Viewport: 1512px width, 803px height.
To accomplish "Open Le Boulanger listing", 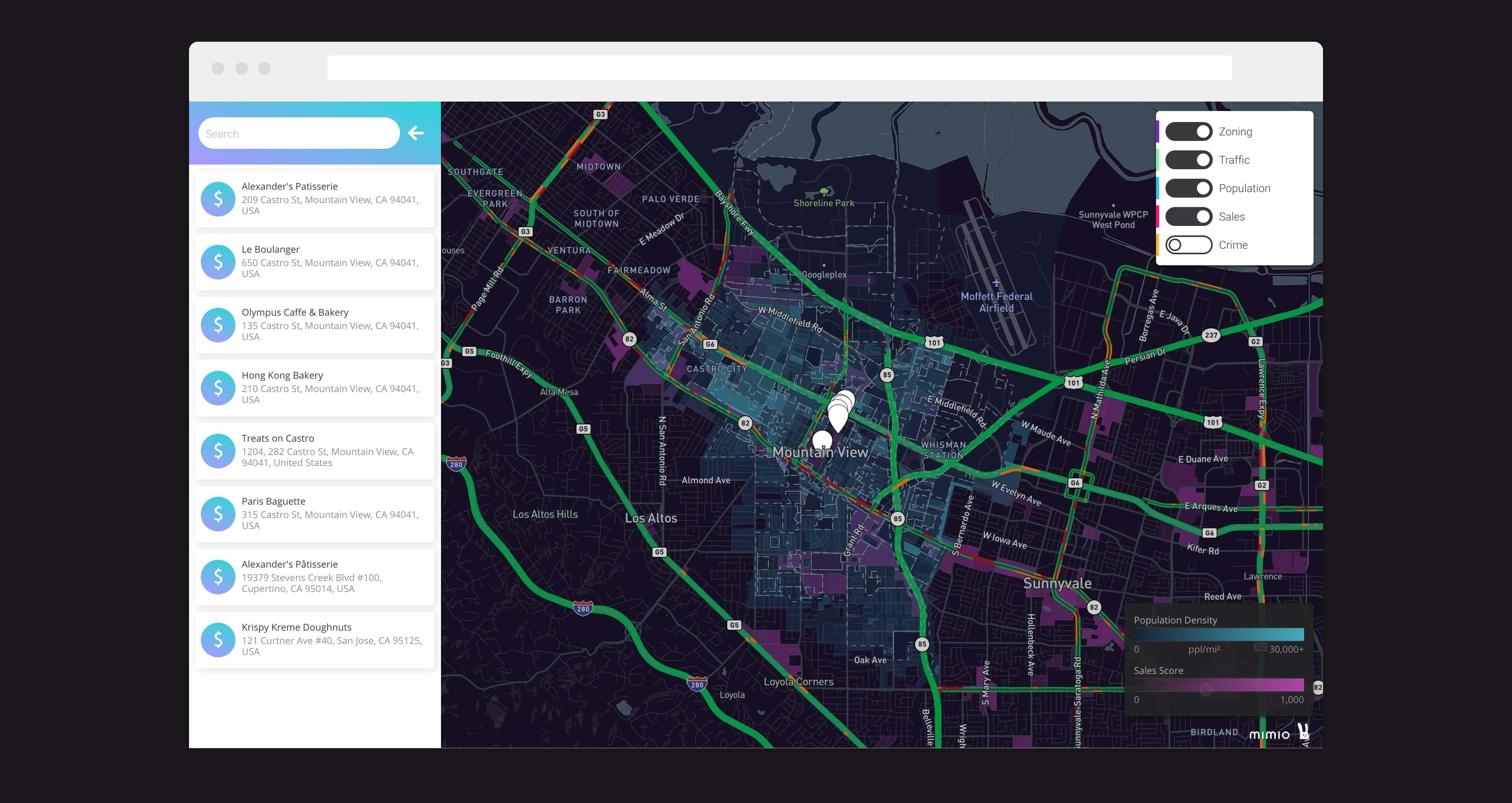I will (315, 262).
